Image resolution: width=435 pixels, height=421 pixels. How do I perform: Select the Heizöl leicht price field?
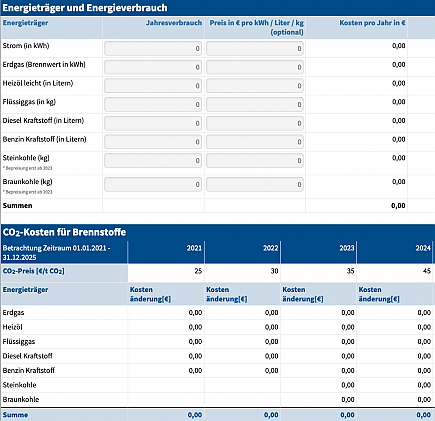point(255,86)
